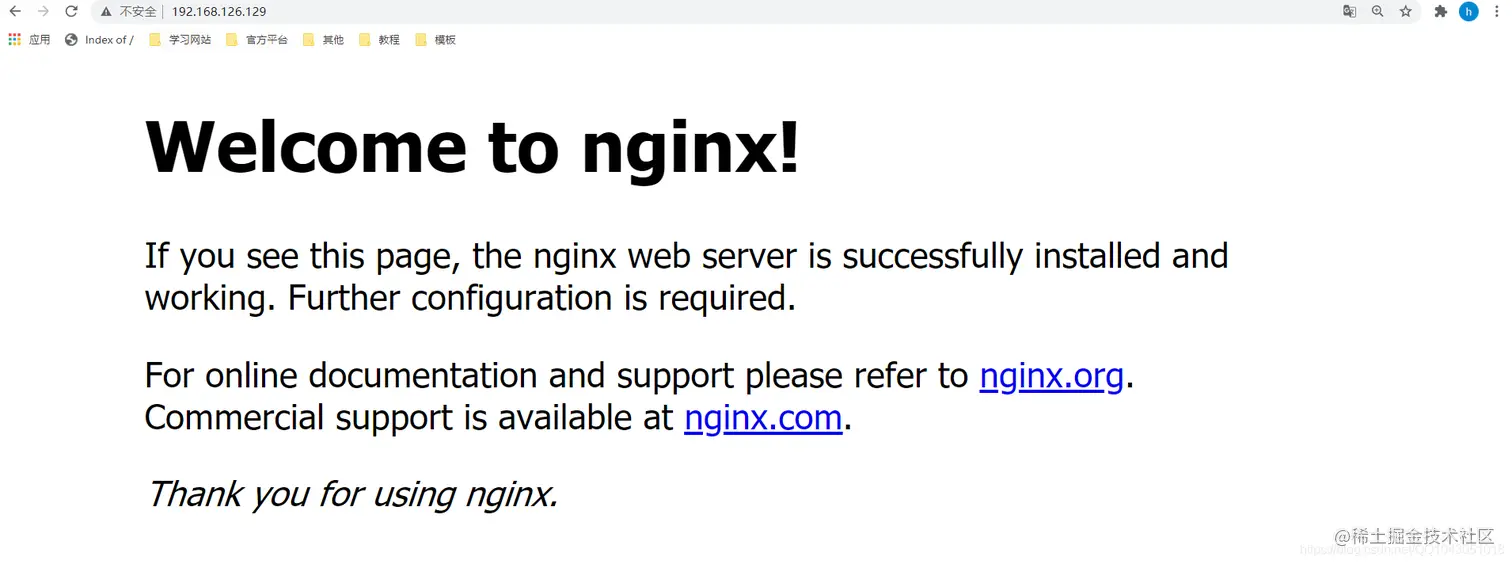
Task: Click the browser back arrow
Action: tap(15, 11)
